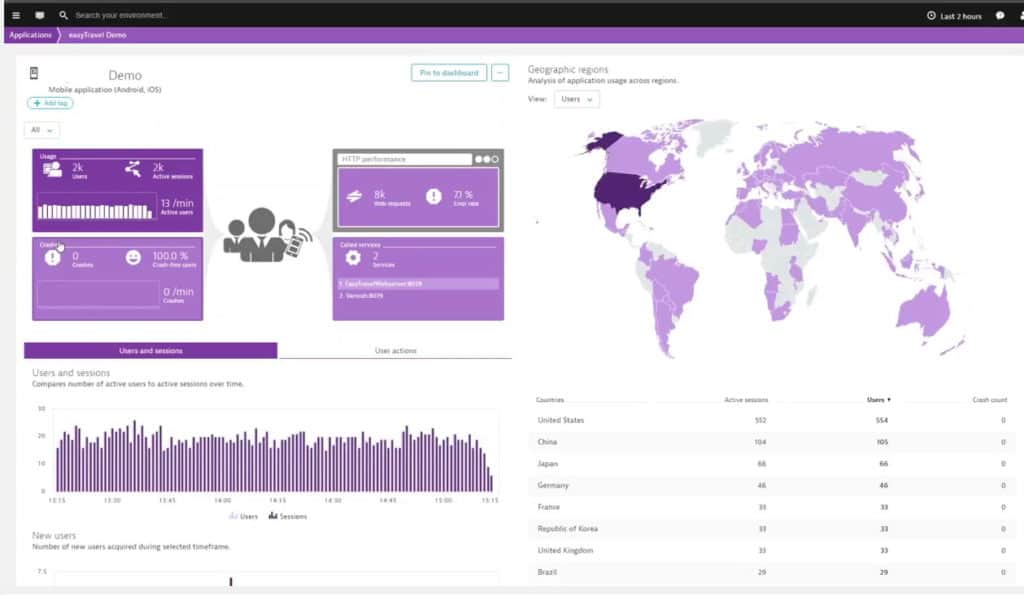Image resolution: width=1024 pixels, height=595 pixels.
Task: Select the Brazil table row
Action: 772,572
